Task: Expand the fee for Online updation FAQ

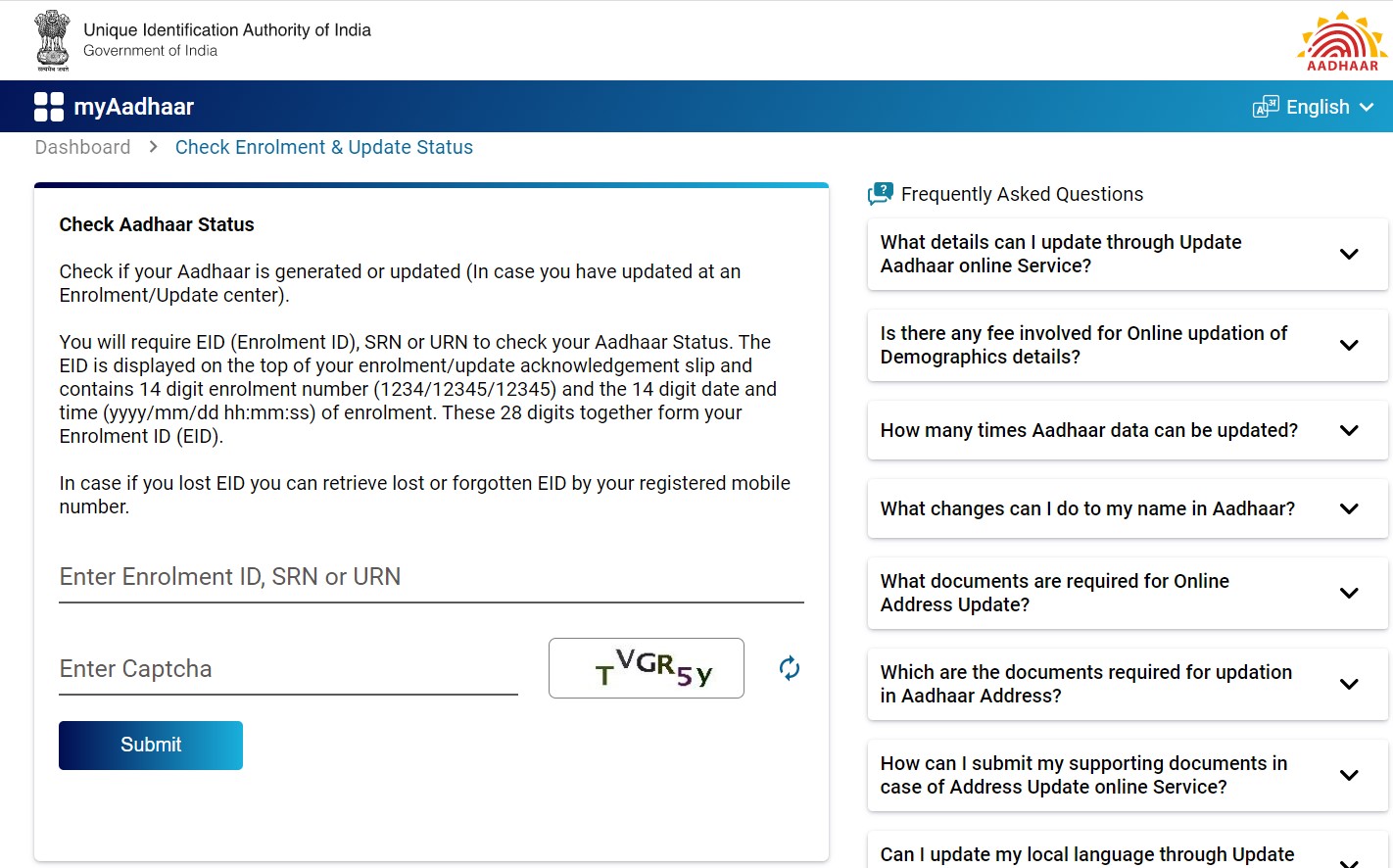Action: pyautogui.click(x=1348, y=345)
